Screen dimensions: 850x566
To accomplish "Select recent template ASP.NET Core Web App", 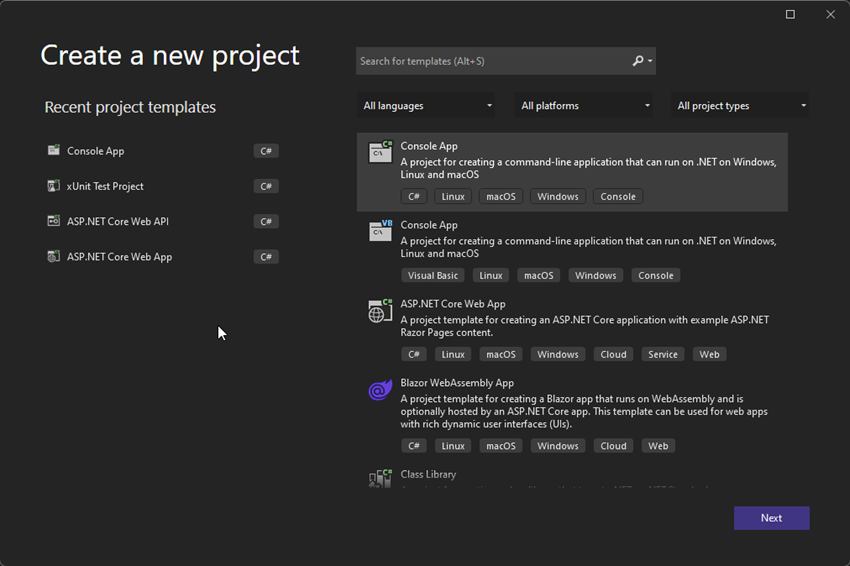I will pyautogui.click(x=119, y=256).
